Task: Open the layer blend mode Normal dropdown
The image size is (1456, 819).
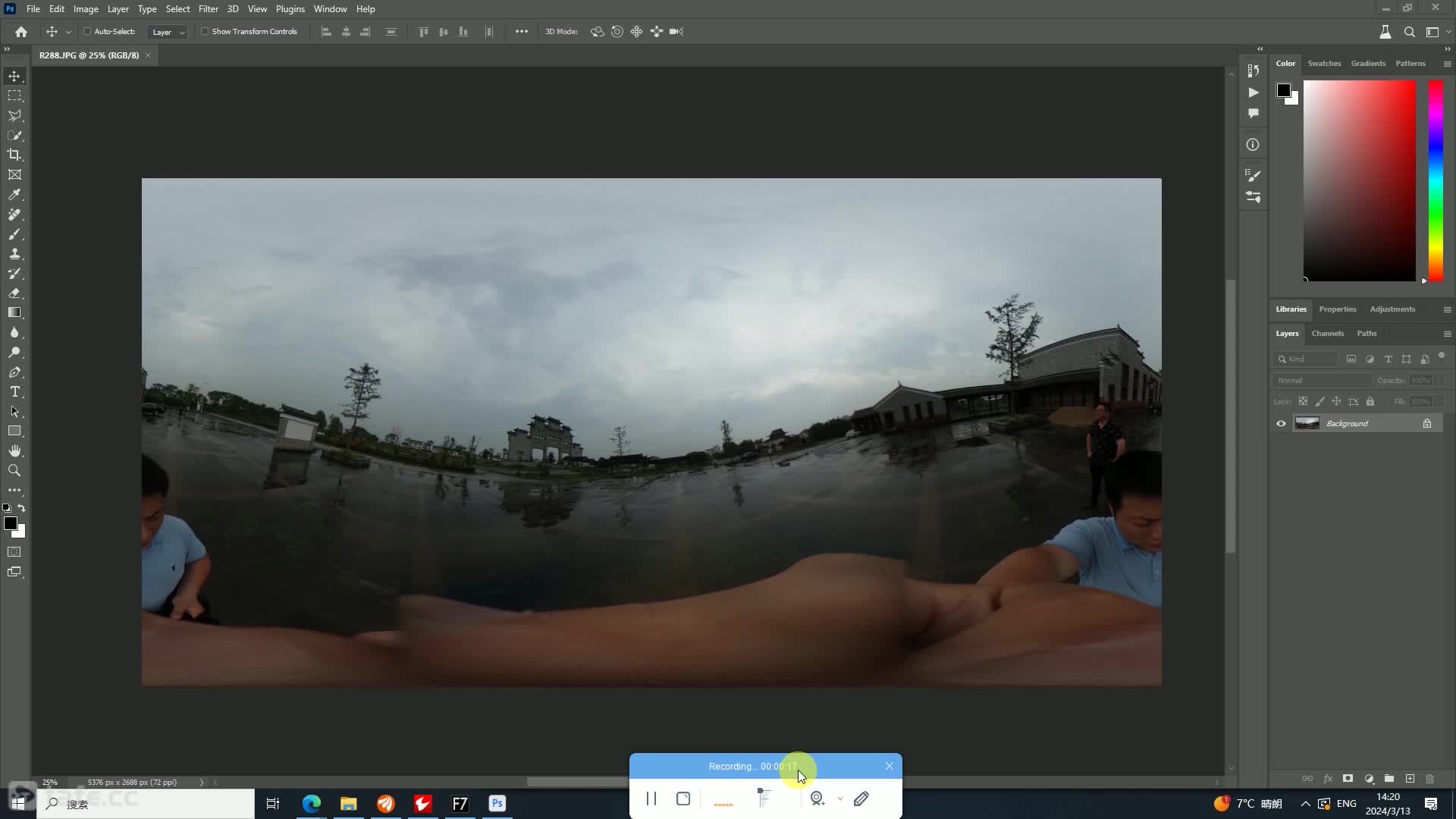Action: point(1323,381)
